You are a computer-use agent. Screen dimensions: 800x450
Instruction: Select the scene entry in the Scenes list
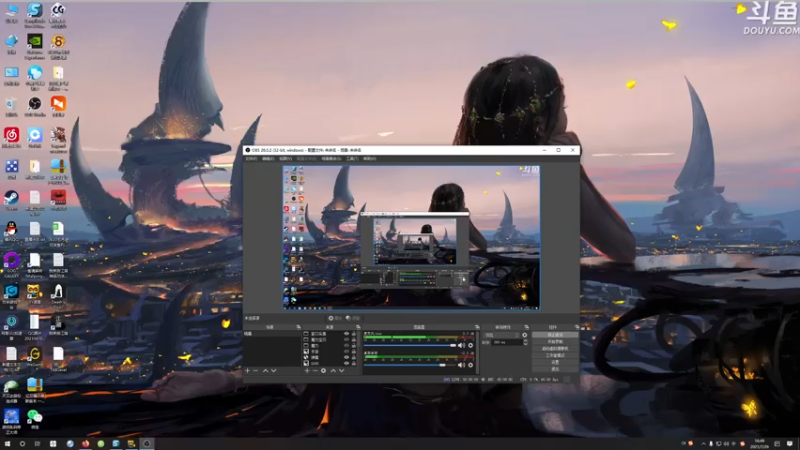click(x=272, y=334)
